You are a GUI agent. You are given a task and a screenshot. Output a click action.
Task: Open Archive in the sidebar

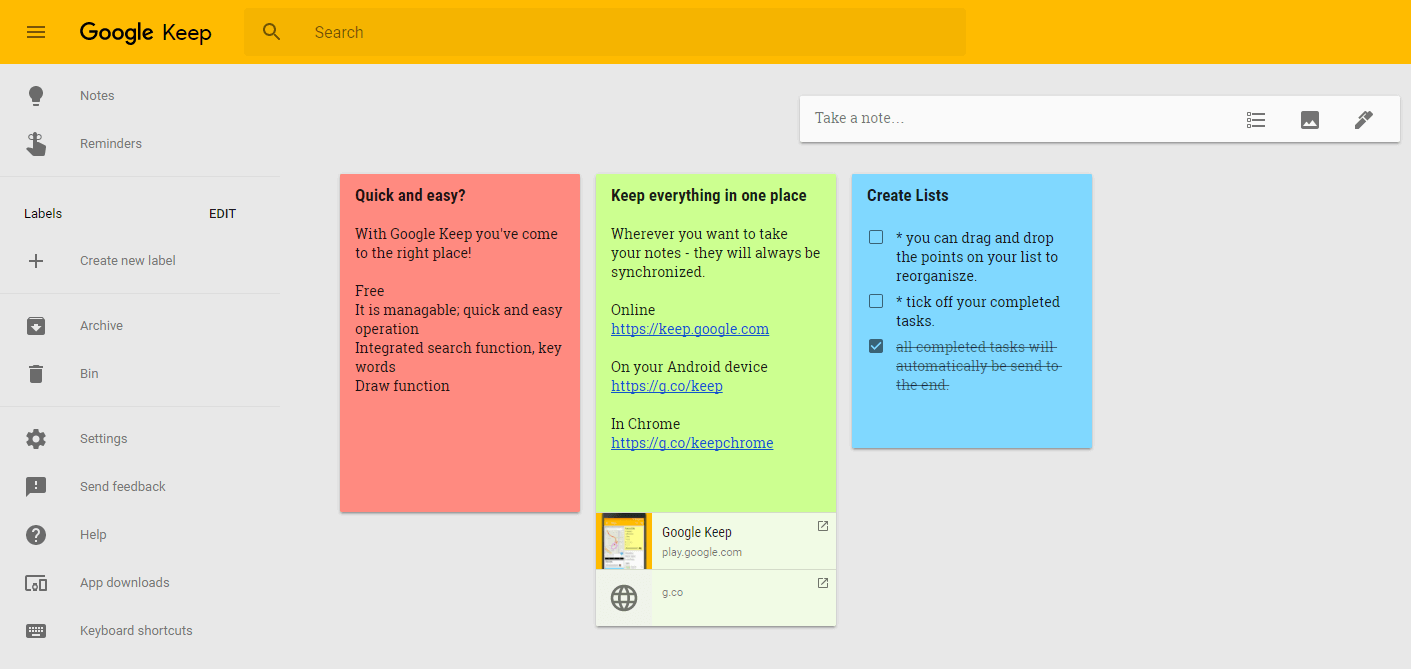point(140,326)
